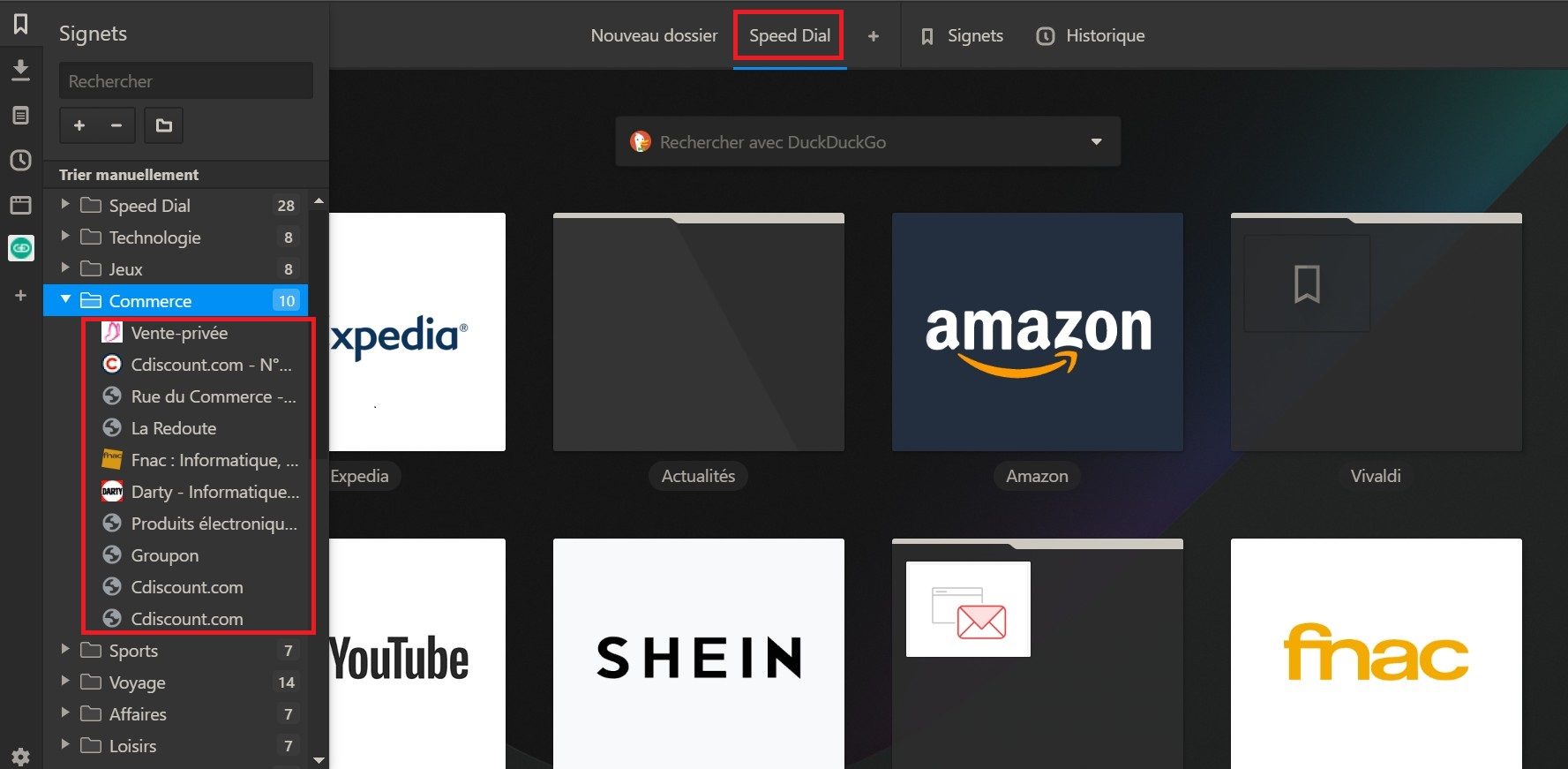Open the Downloads panel icon
Image resolution: width=1568 pixels, height=769 pixels.
(x=20, y=70)
